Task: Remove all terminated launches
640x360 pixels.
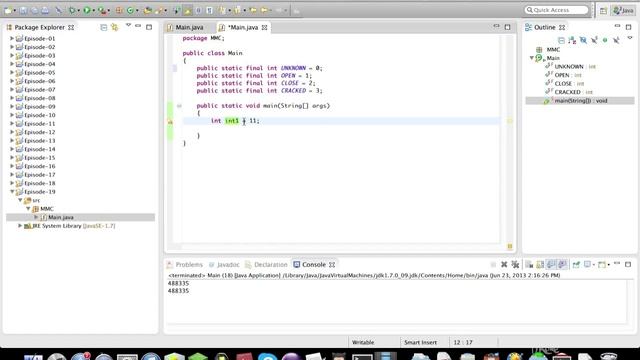Action: (x=515, y=264)
